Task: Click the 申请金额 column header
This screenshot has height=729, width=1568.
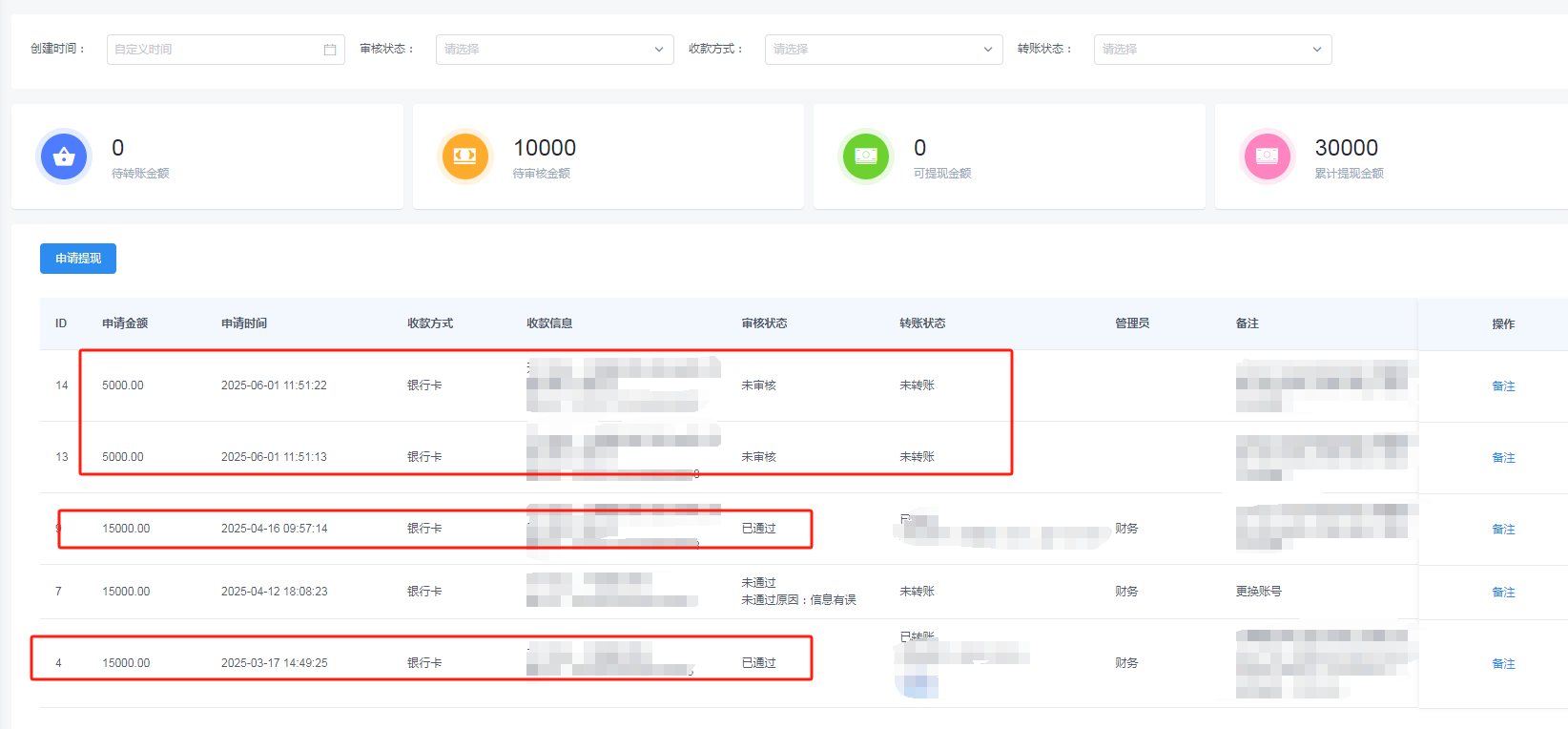Action: 125,323
